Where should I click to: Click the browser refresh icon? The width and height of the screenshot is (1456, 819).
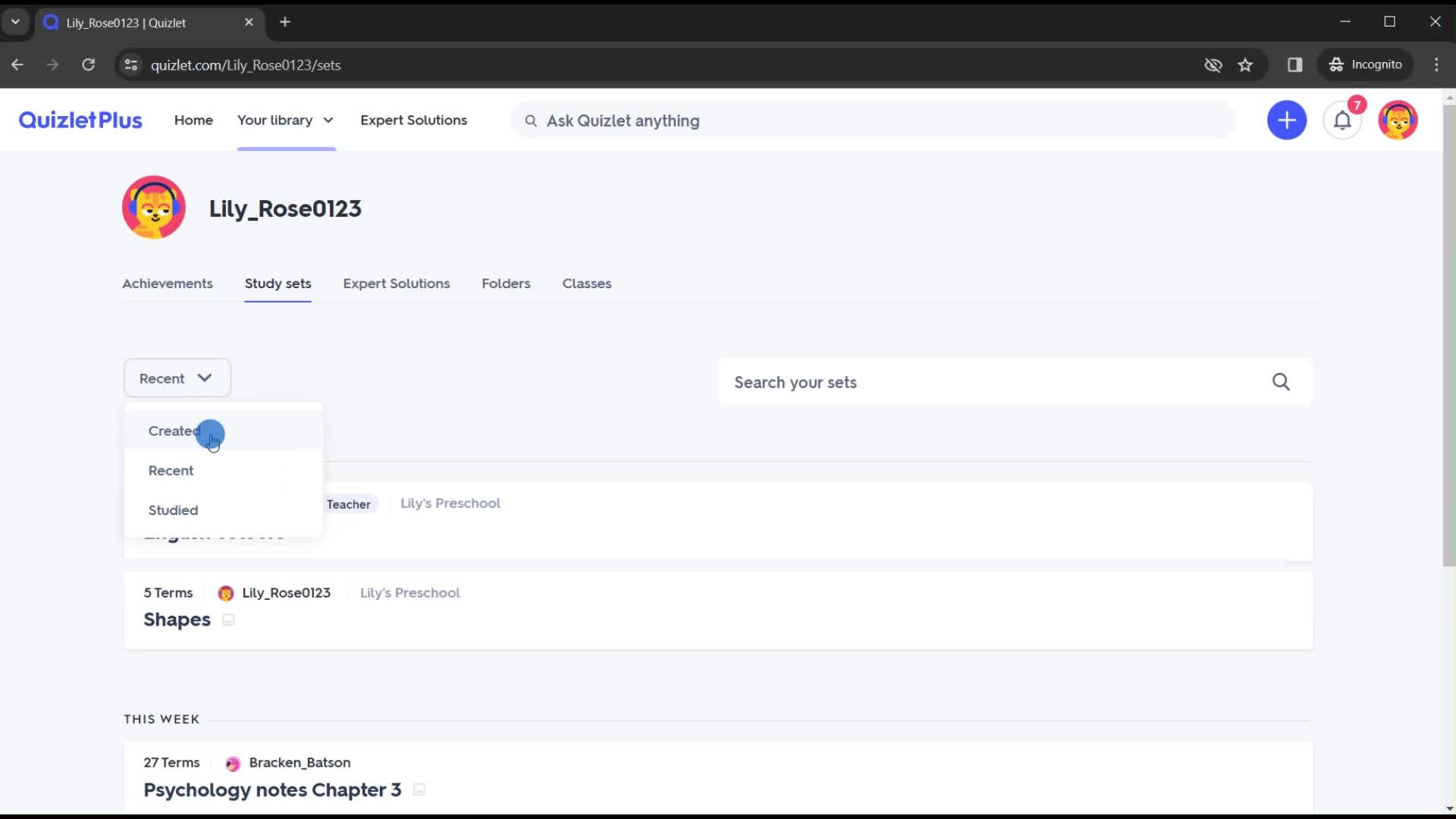click(89, 65)
